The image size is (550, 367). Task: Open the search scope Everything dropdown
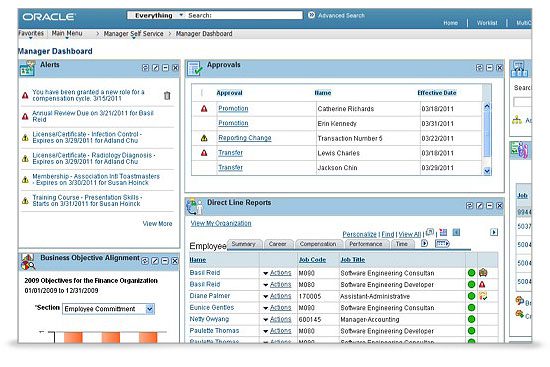point(181,15)
